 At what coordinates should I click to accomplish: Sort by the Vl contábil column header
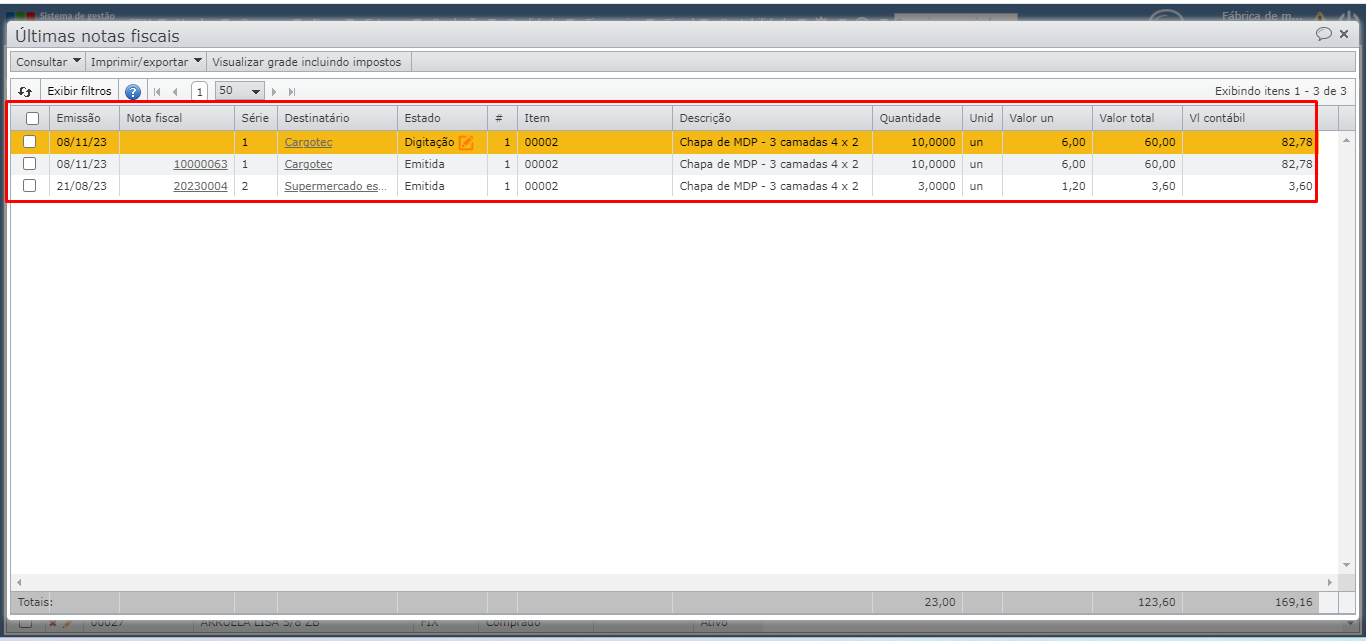click(1250, 118)
